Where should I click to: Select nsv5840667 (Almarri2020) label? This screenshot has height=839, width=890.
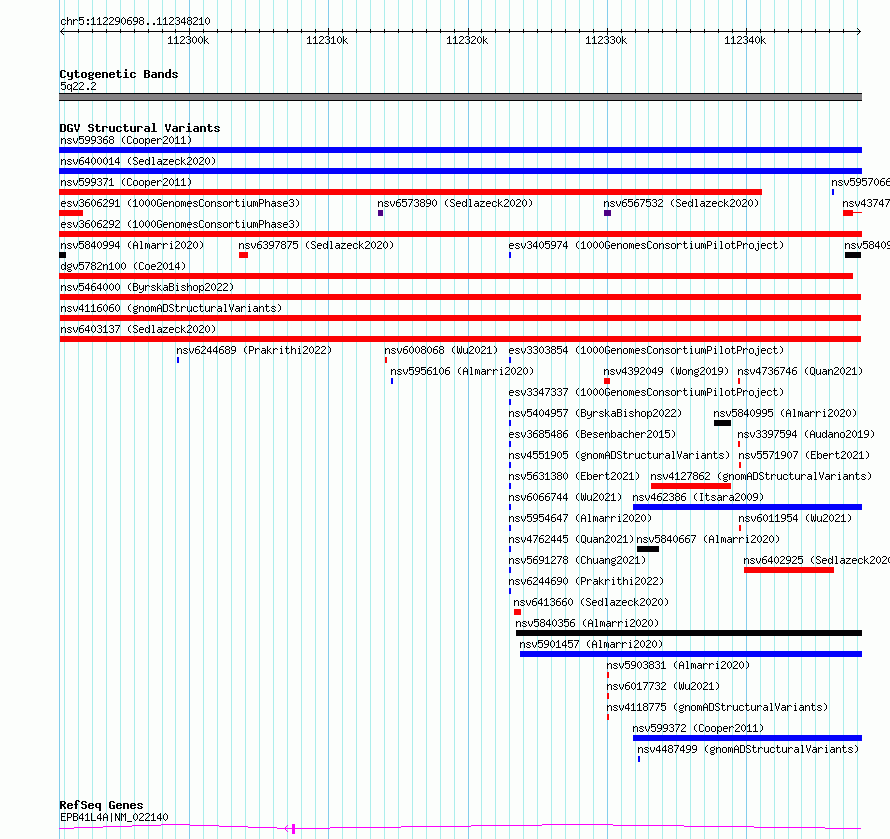tap(708, 539)
